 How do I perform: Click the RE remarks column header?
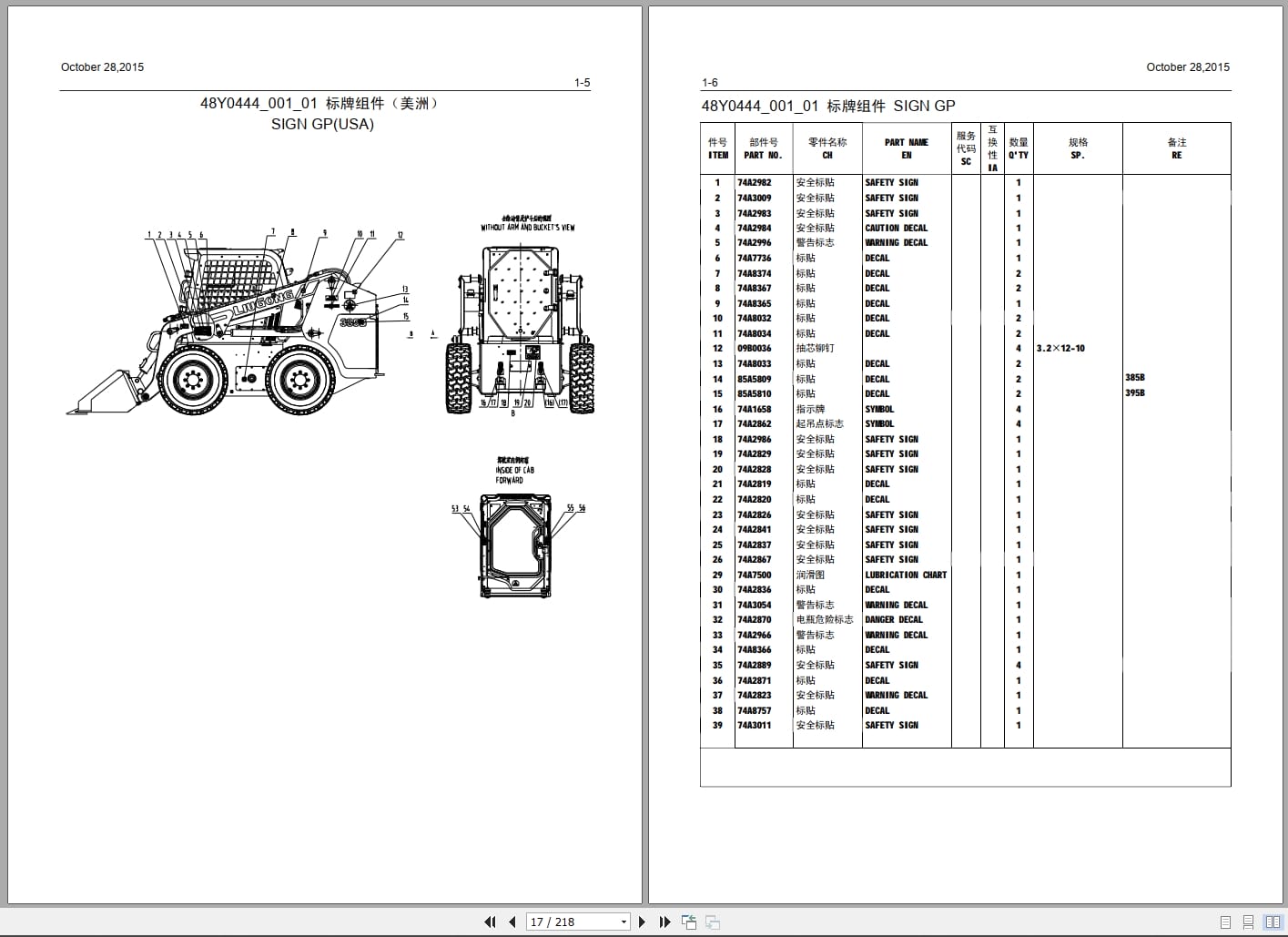pyautogui.click(x=1177, y=148)
